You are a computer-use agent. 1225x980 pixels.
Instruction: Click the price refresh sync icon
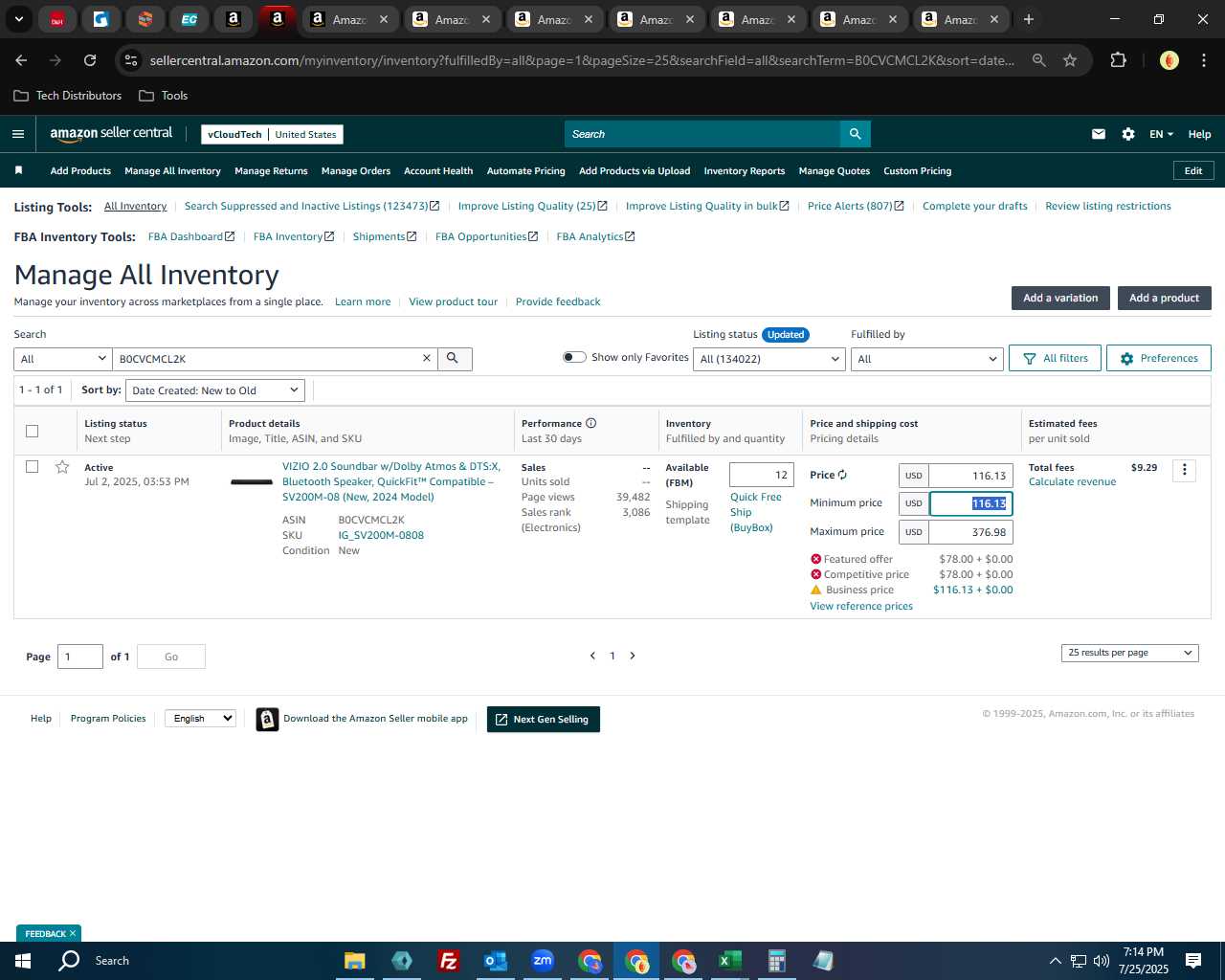[x=842, y=475]
